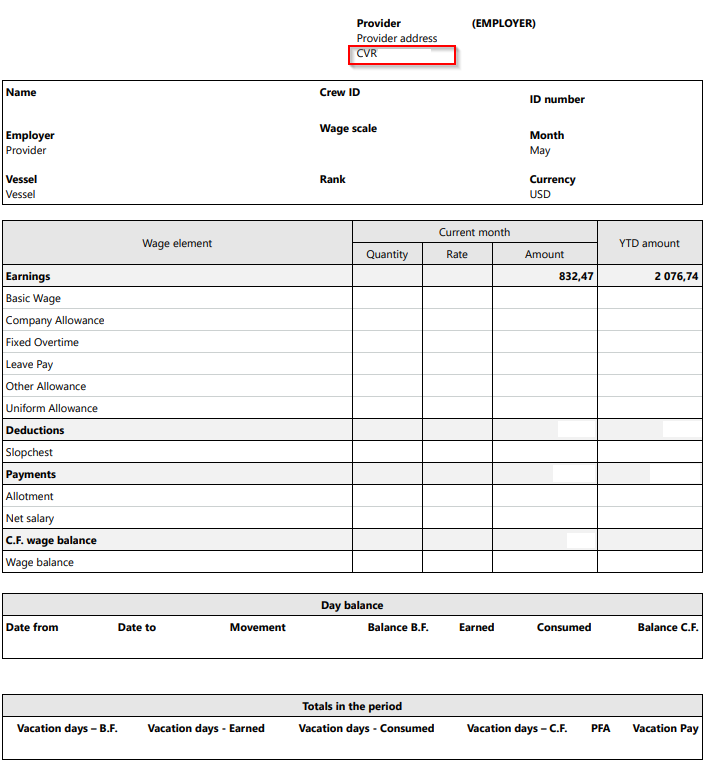Click the Wage scale label

tap(348, 128)
